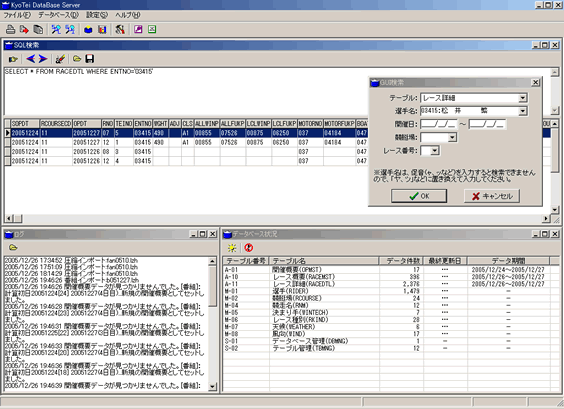Click the printer icon in main toolbar

click(10, 29)
